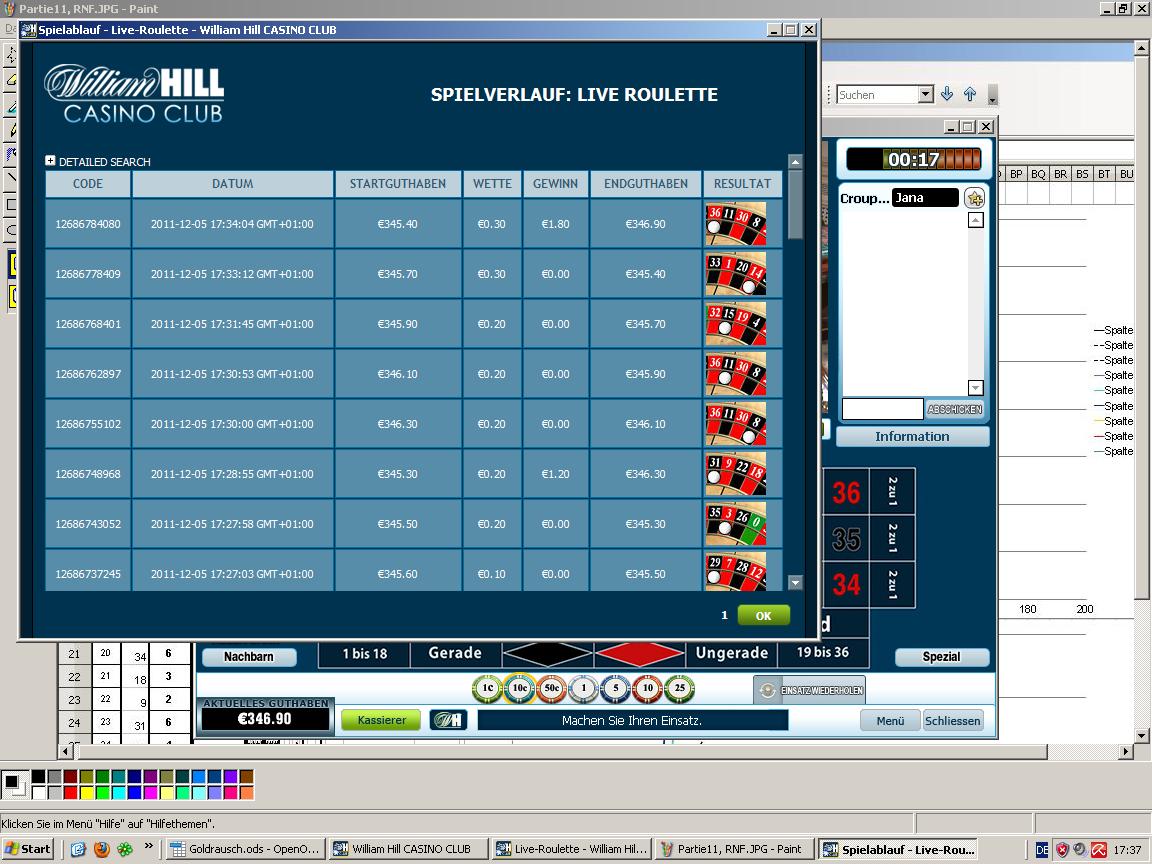
Task: Select the 1 euro betting chip
Action: click(583, 688)
